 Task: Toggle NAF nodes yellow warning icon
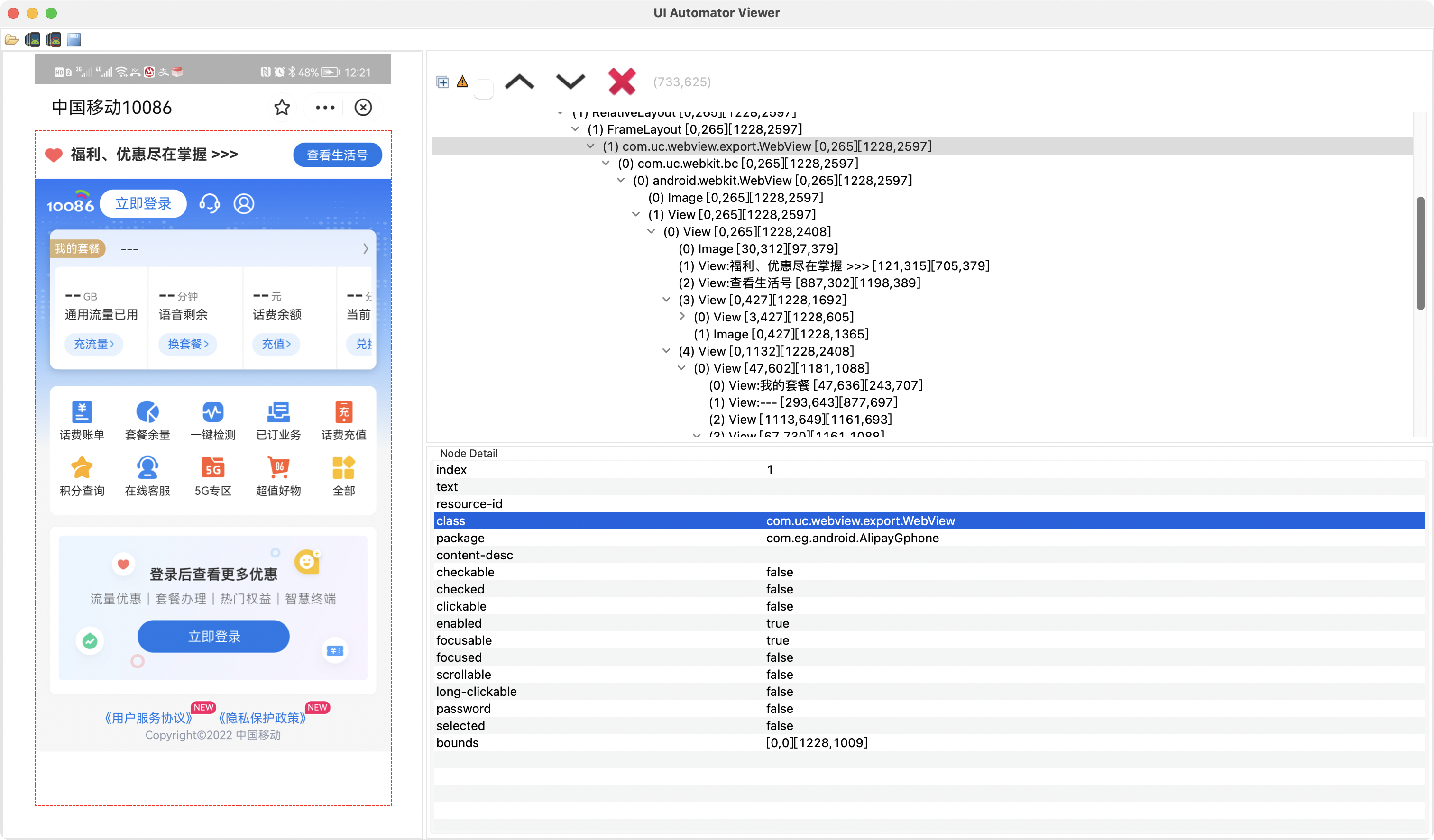pyautogui.click(x=462, y=82)
